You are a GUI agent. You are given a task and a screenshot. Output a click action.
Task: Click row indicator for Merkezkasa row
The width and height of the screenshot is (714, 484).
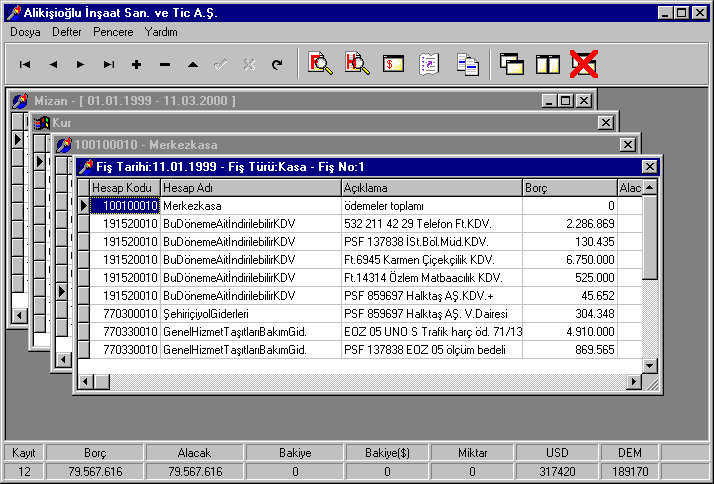[x=83, y=206]
